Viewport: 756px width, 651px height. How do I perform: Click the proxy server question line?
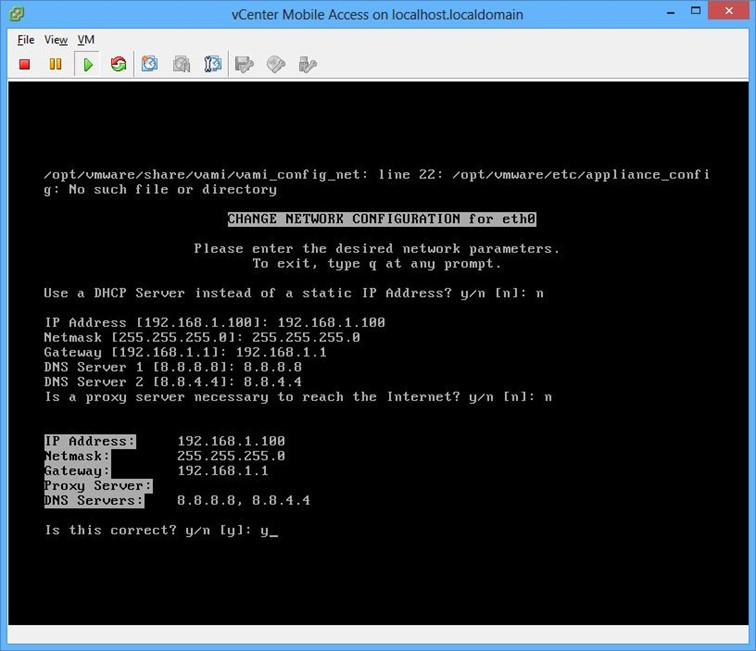pos(298,397)
